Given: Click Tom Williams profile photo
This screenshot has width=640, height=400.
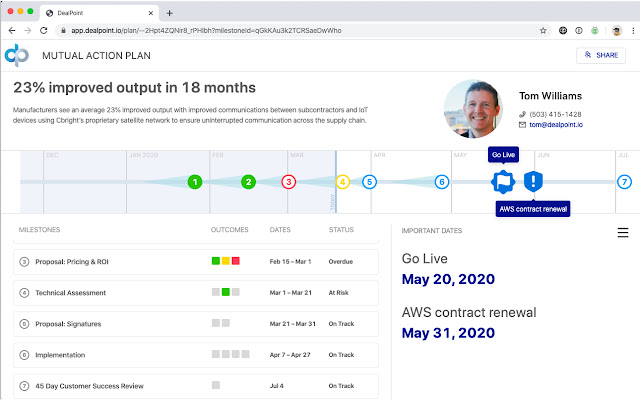Looking at the screenshot, I should [x=473, y=109].
